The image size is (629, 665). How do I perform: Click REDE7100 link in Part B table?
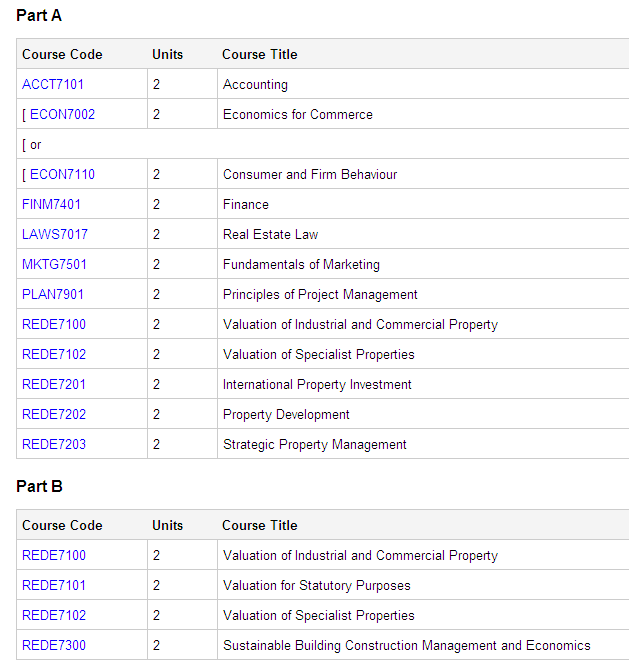click(54, 556)
